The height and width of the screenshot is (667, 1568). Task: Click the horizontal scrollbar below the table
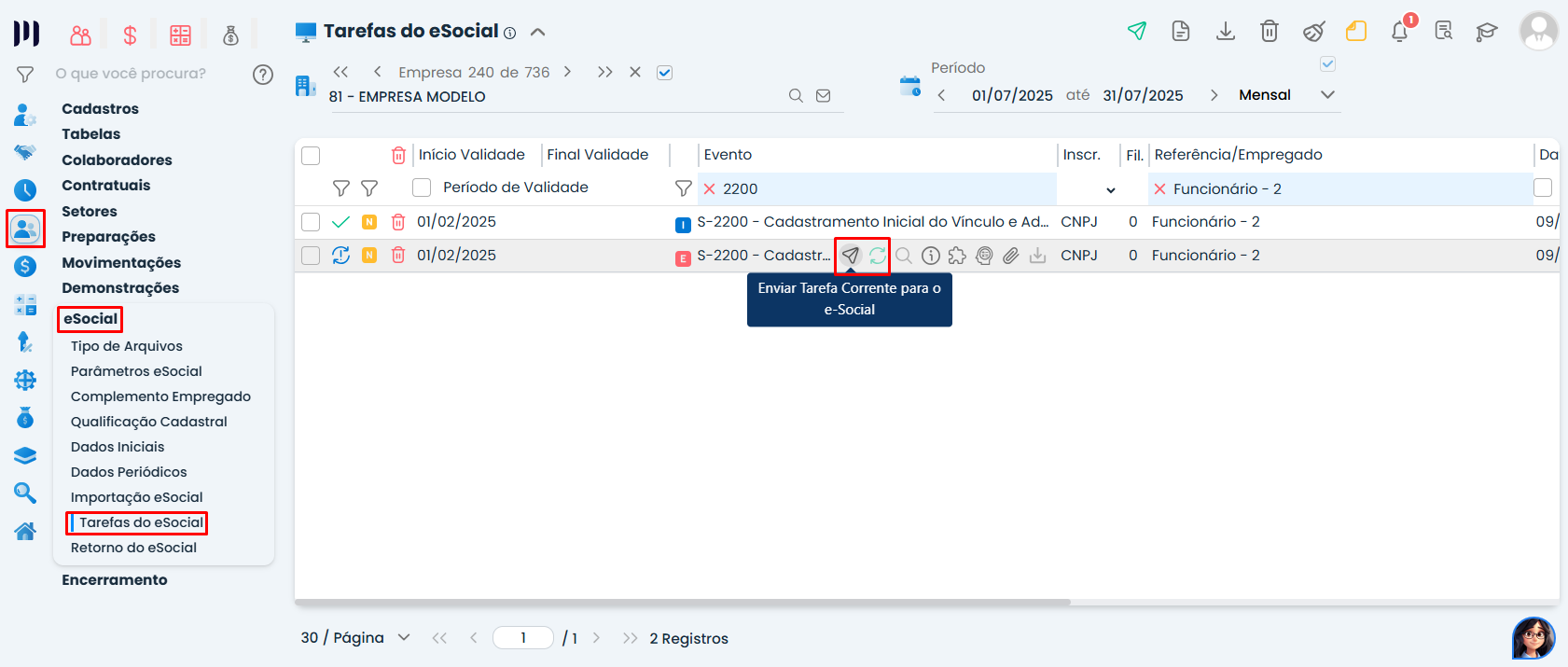[683, 603]
